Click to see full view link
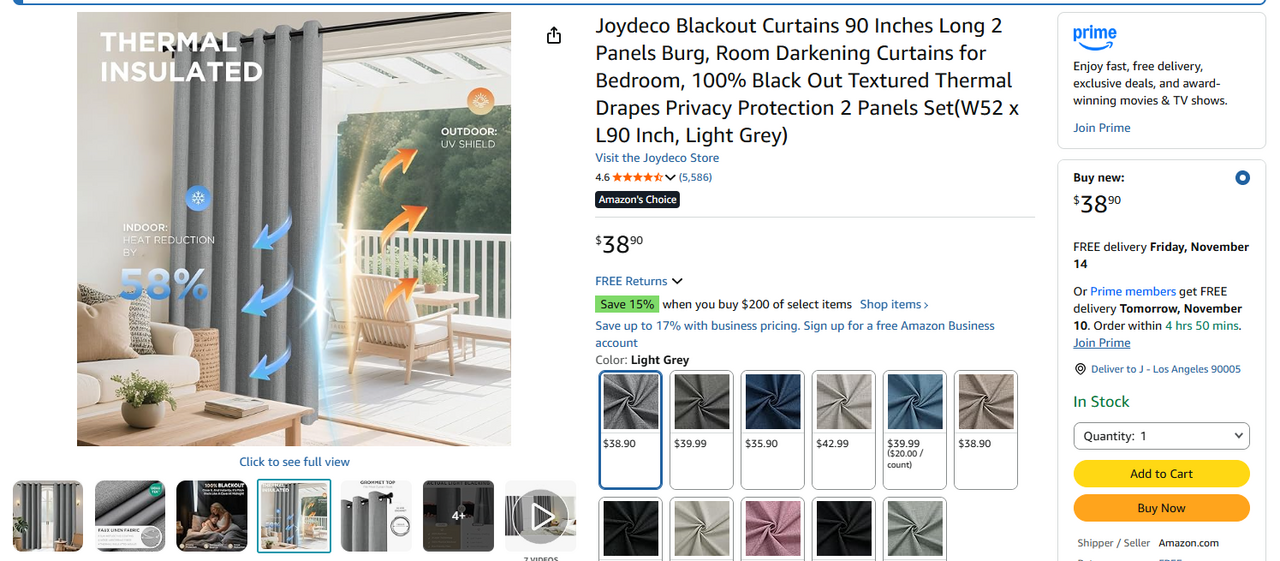Screen dimensions: 1280x561 coord(294,462)
